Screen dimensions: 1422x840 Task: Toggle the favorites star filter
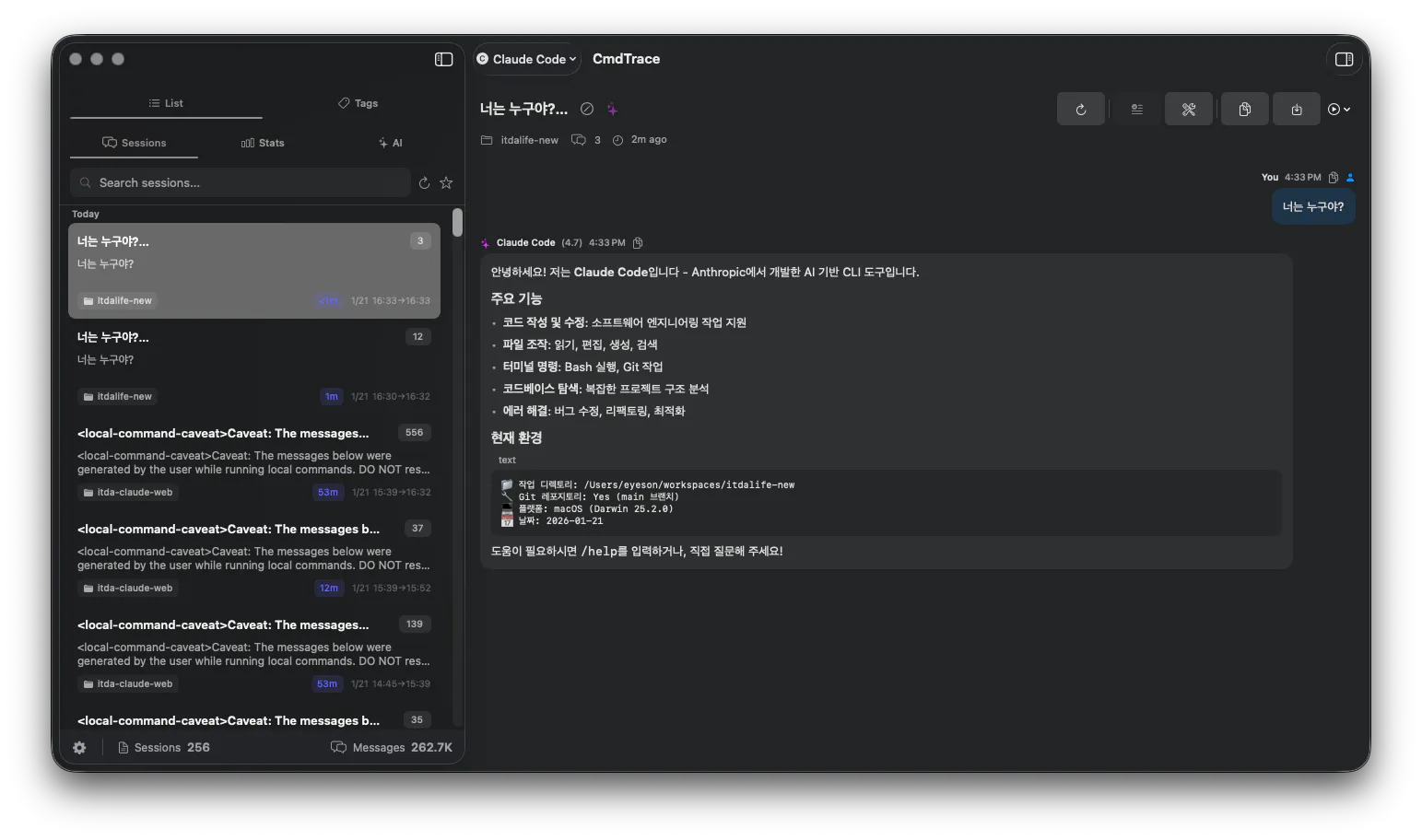click(x=446, y=183)
